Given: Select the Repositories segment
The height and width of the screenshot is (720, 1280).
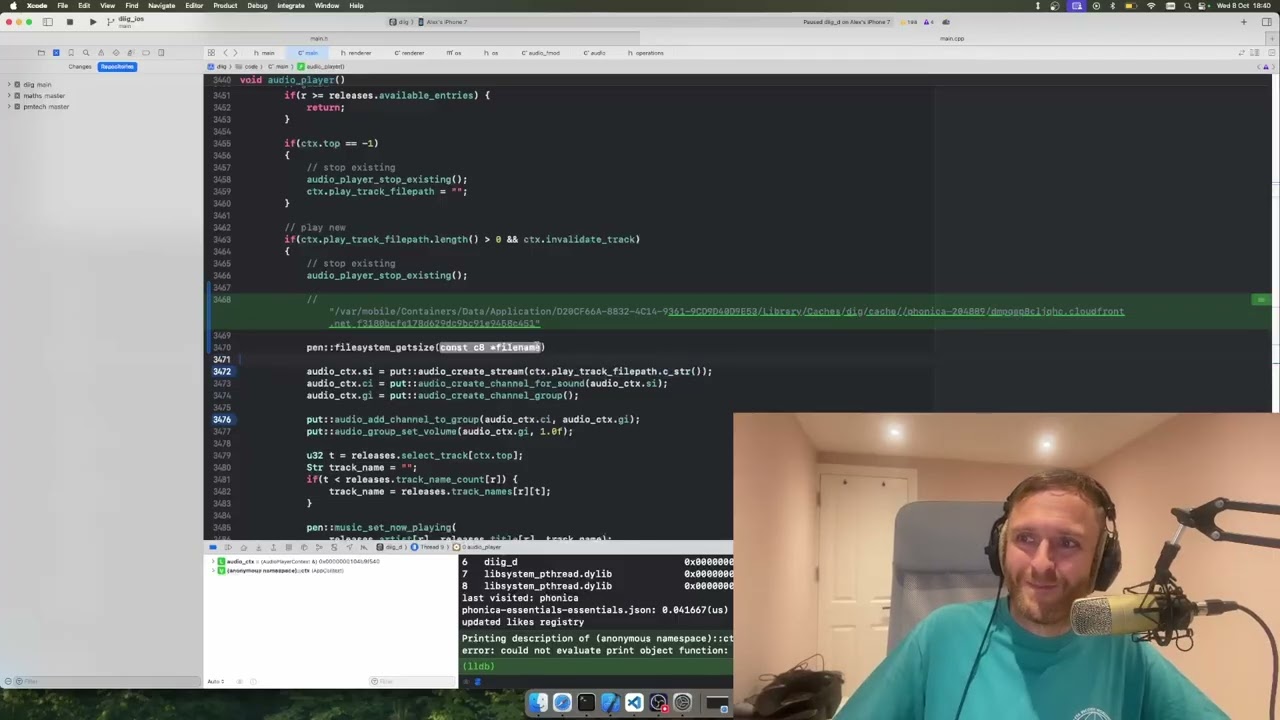Looking at the screenshot, I should tap(117, 66).
